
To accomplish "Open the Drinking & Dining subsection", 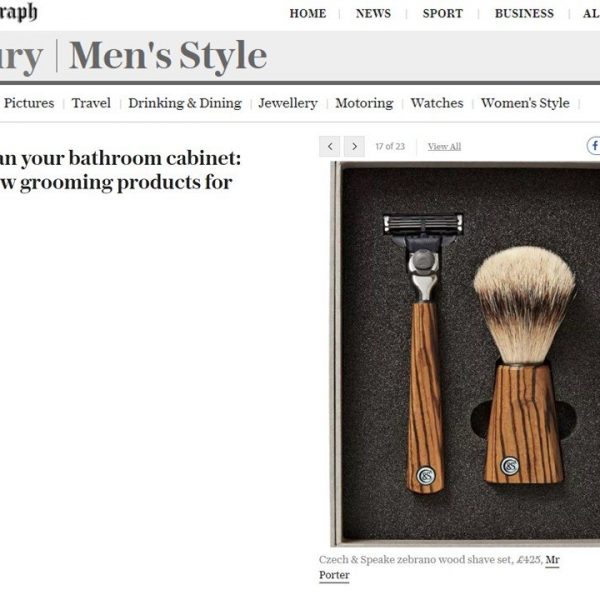I will tap(185, 103).
